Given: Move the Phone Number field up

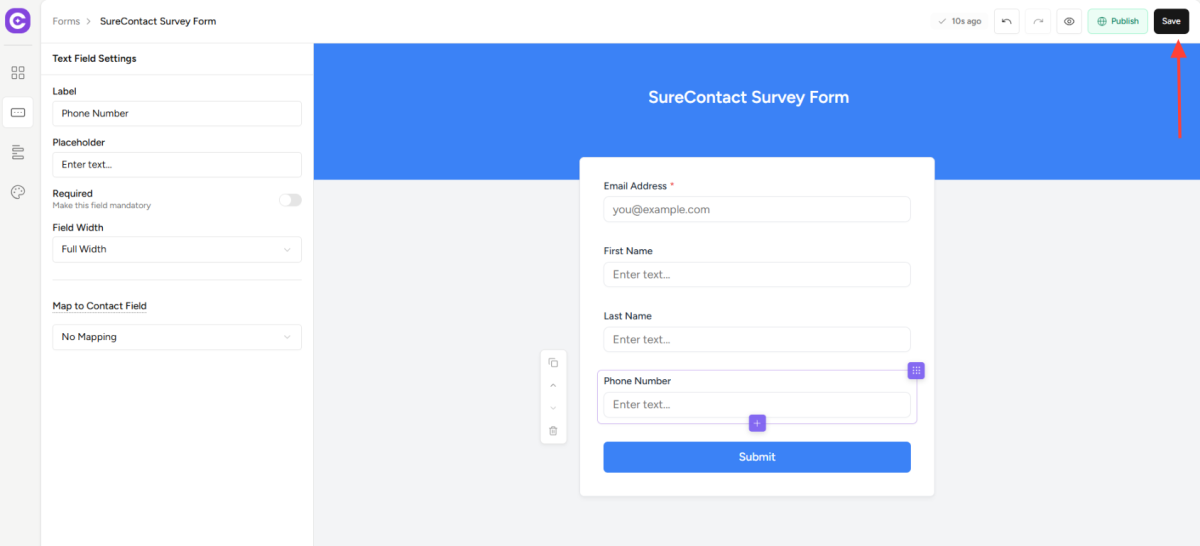Looking at the screenshot, I should pos(553,385).
